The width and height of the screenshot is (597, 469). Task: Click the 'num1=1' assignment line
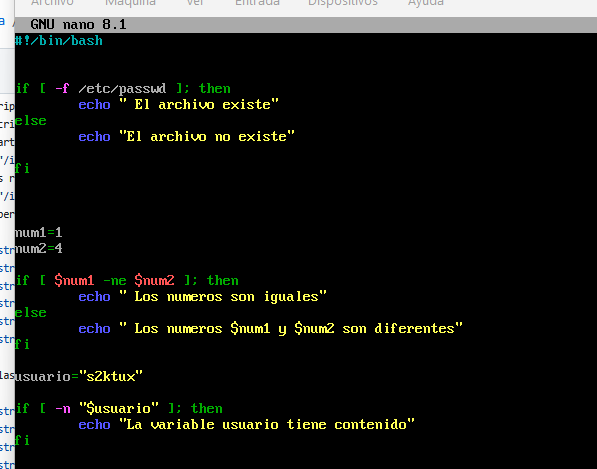pos(38,233)
